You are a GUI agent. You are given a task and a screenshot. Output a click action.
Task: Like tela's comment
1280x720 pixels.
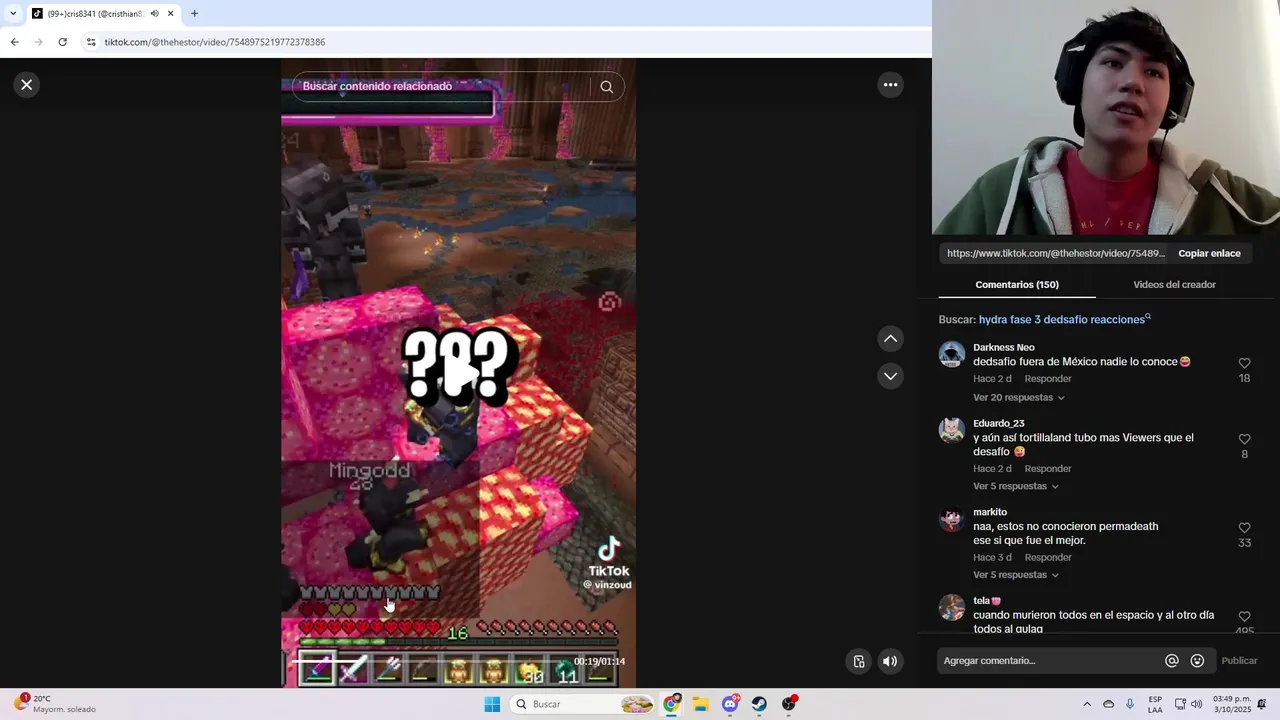[1244, 617]
